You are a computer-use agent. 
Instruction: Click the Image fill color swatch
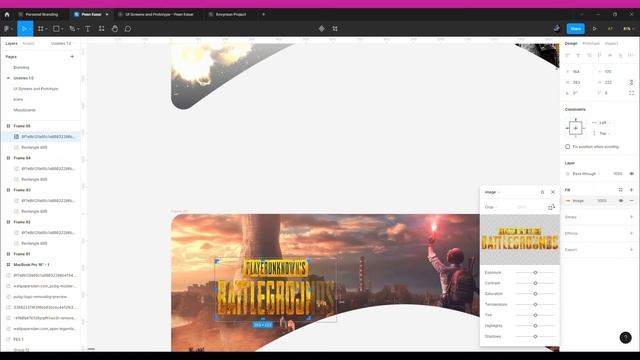[x=568, y=201]
